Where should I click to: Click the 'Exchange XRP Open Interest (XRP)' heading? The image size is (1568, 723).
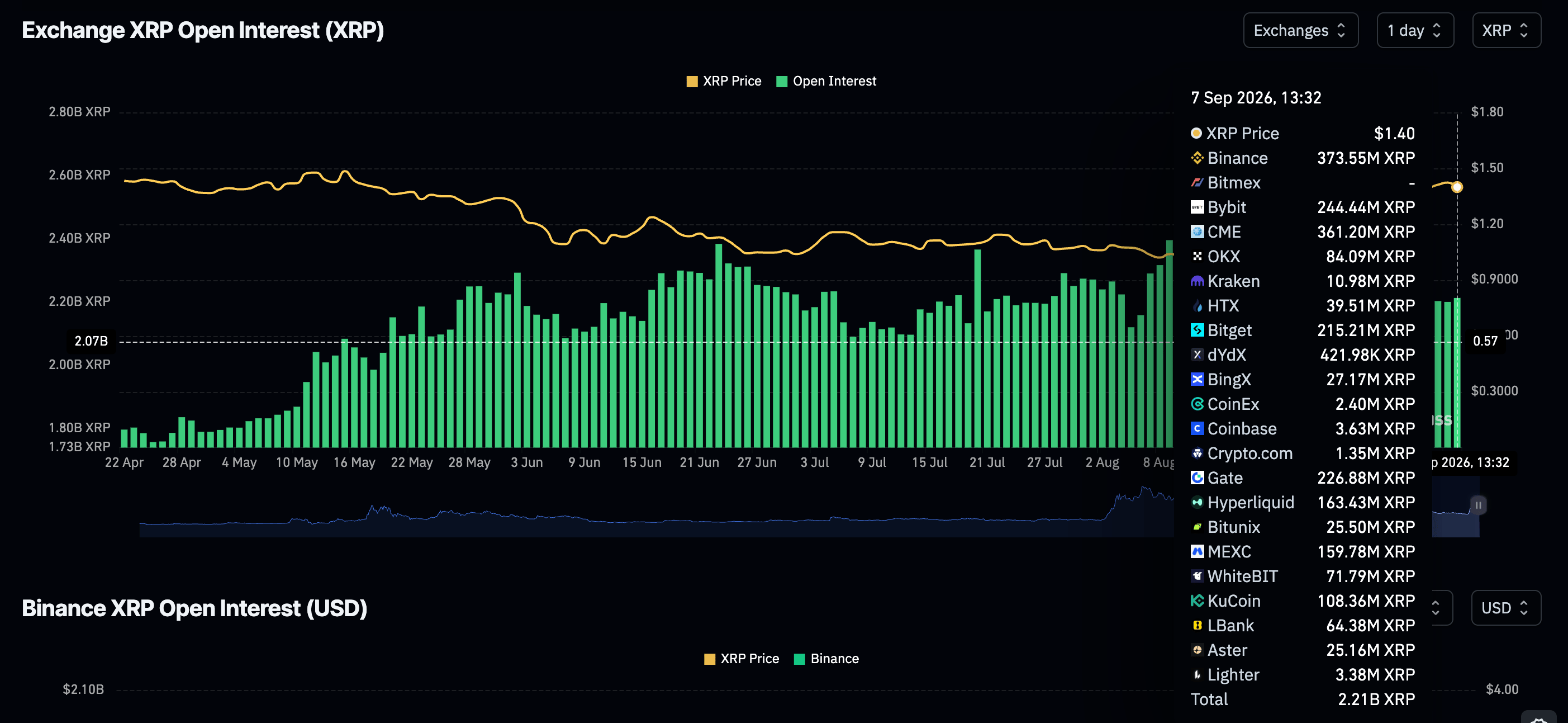[x=203, y=30]
